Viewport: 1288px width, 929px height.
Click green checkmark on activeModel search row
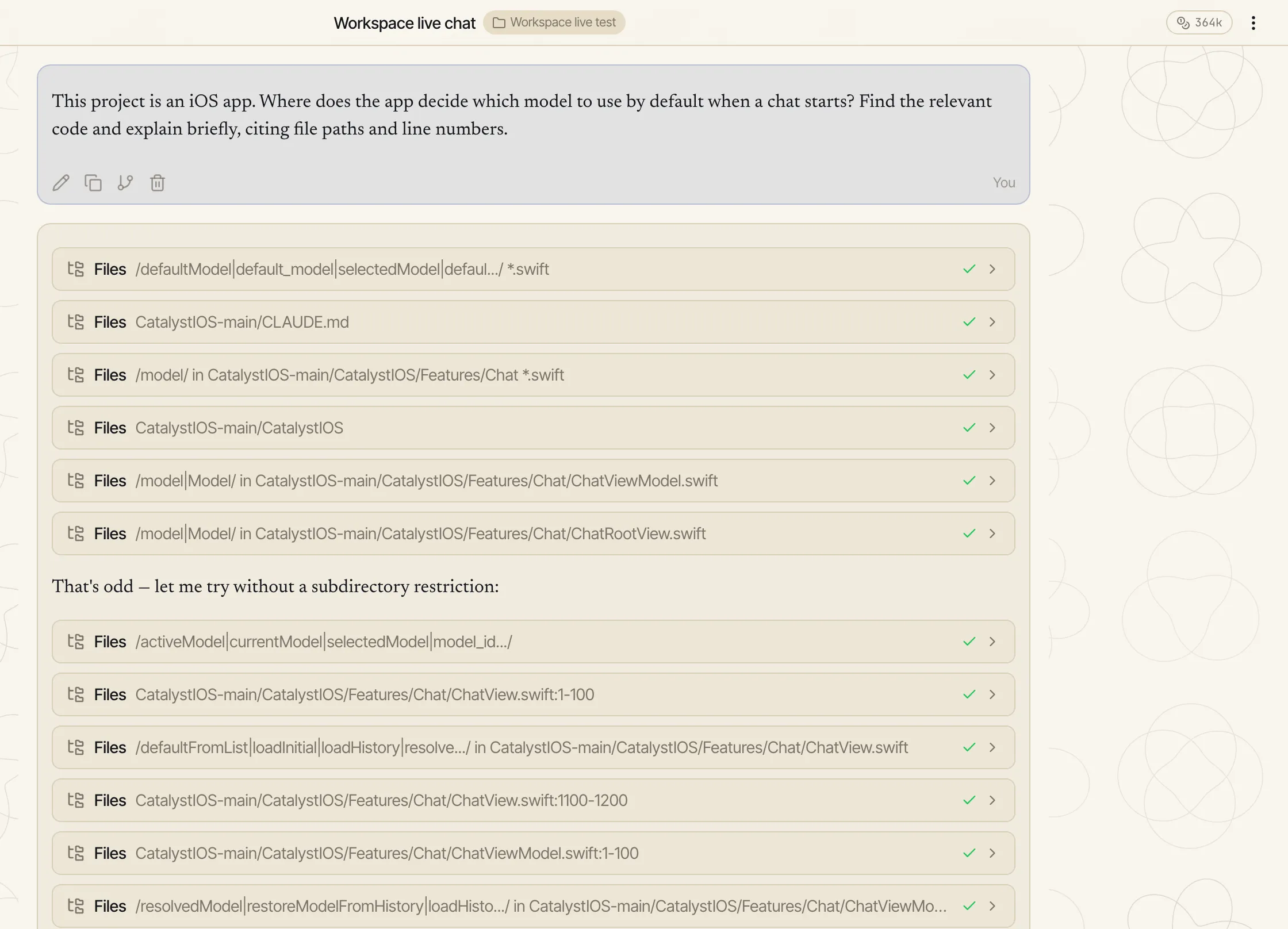[969, 642]
